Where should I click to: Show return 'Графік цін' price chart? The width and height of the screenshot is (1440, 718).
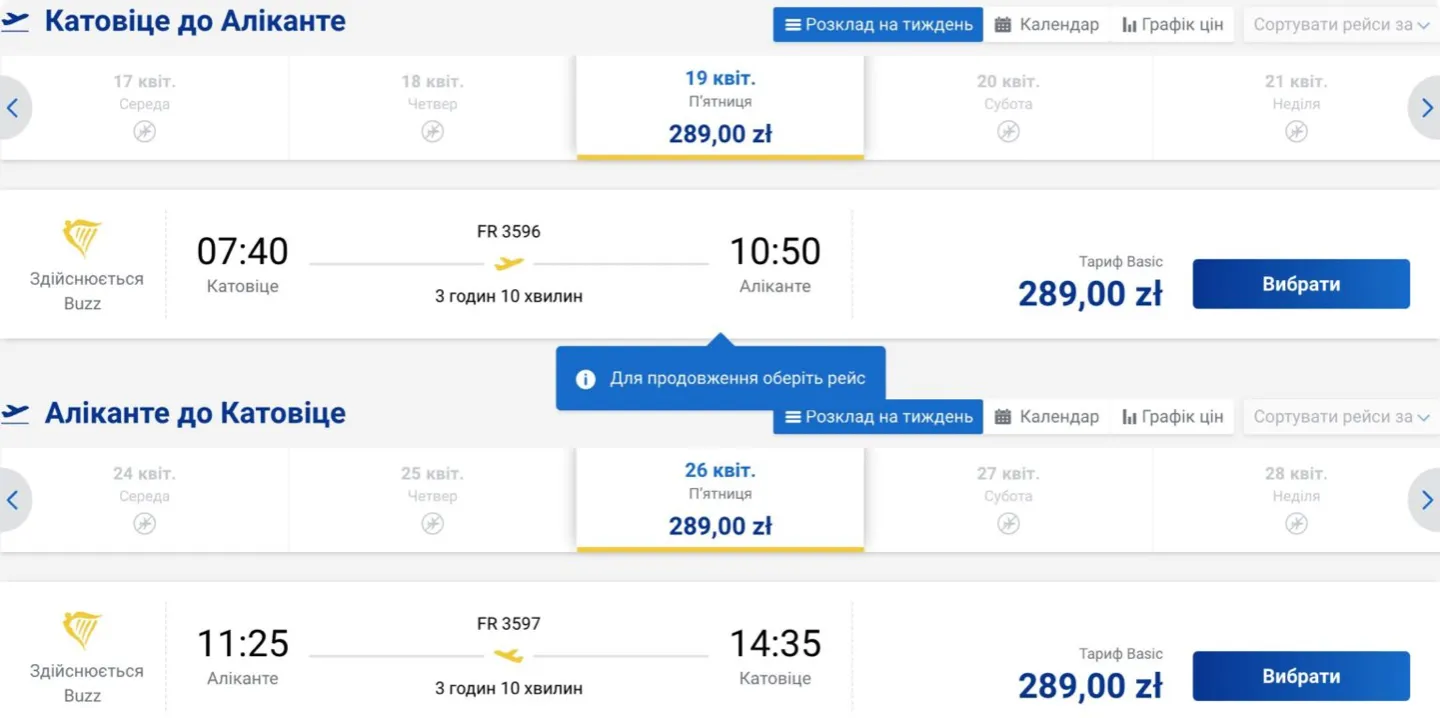point(1173,417)
